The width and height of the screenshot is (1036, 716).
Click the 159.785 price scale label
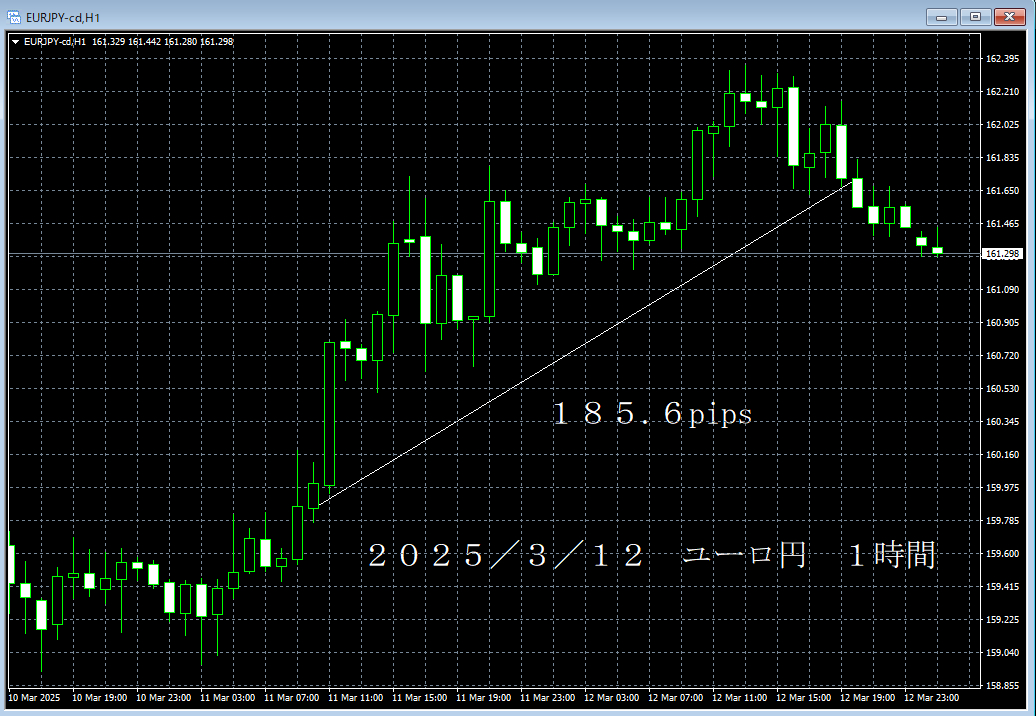pos(1002,520)
